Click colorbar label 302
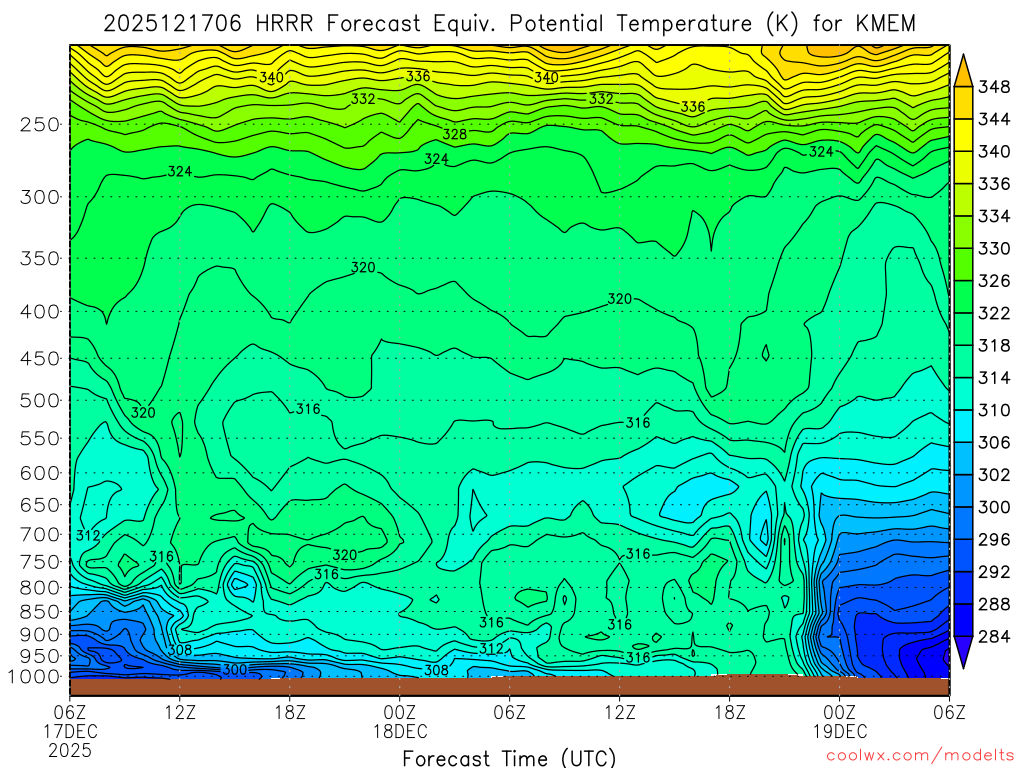Image resolution: width=1024 pixels, height=768 pixels. point(994,475)
